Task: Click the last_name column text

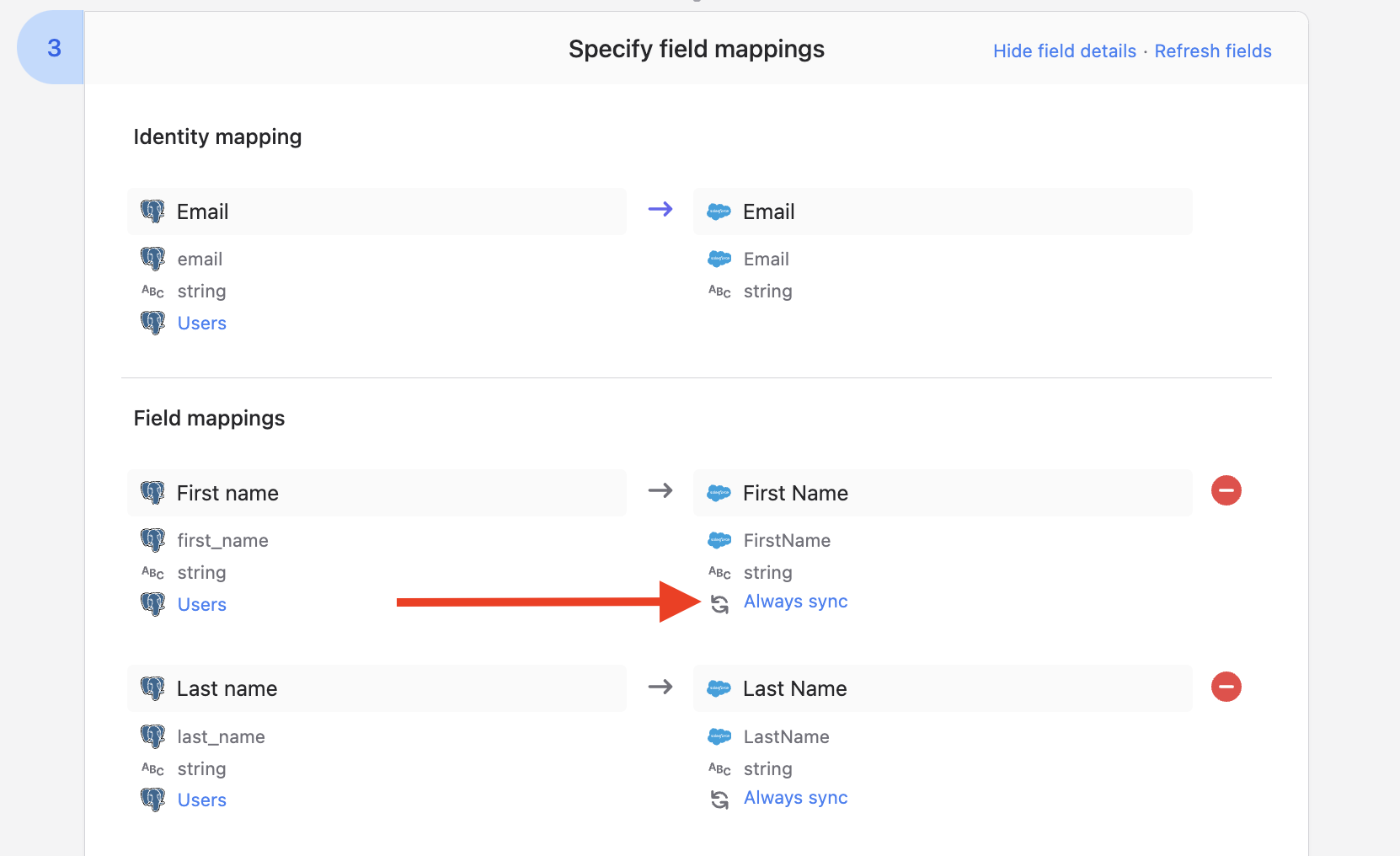Action: 221,736
